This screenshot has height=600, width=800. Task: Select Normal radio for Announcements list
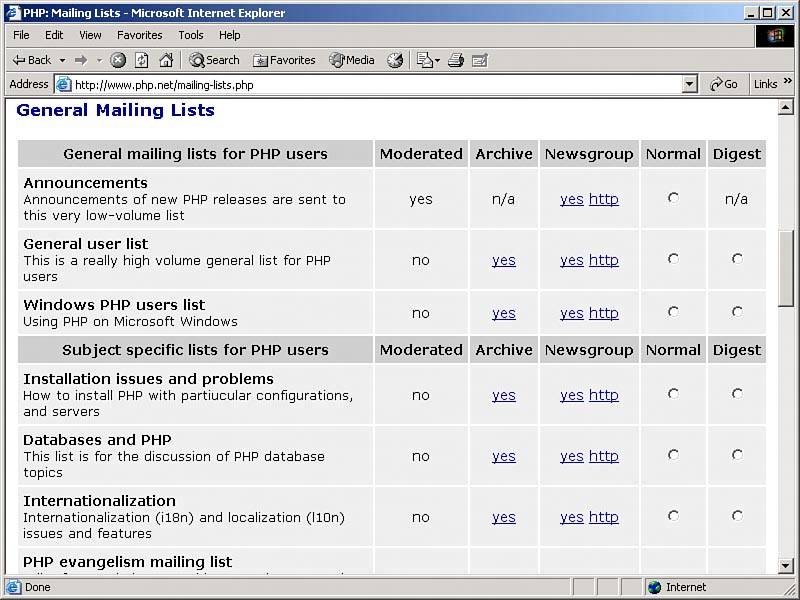click(673, 198)
